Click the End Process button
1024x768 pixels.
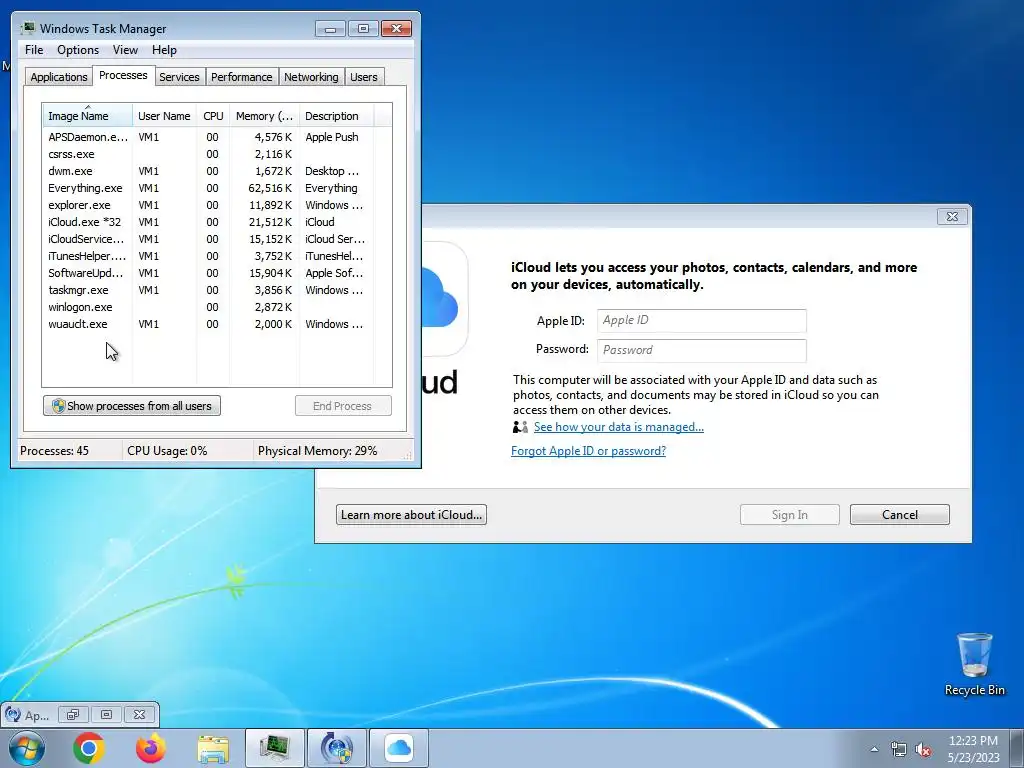point(343,406)
